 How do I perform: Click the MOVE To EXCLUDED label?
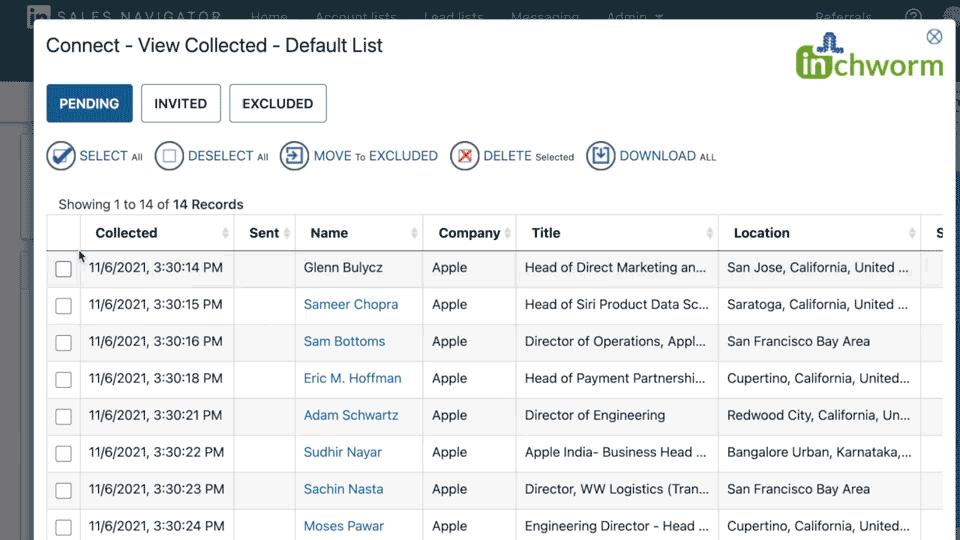tap(375, 156)
